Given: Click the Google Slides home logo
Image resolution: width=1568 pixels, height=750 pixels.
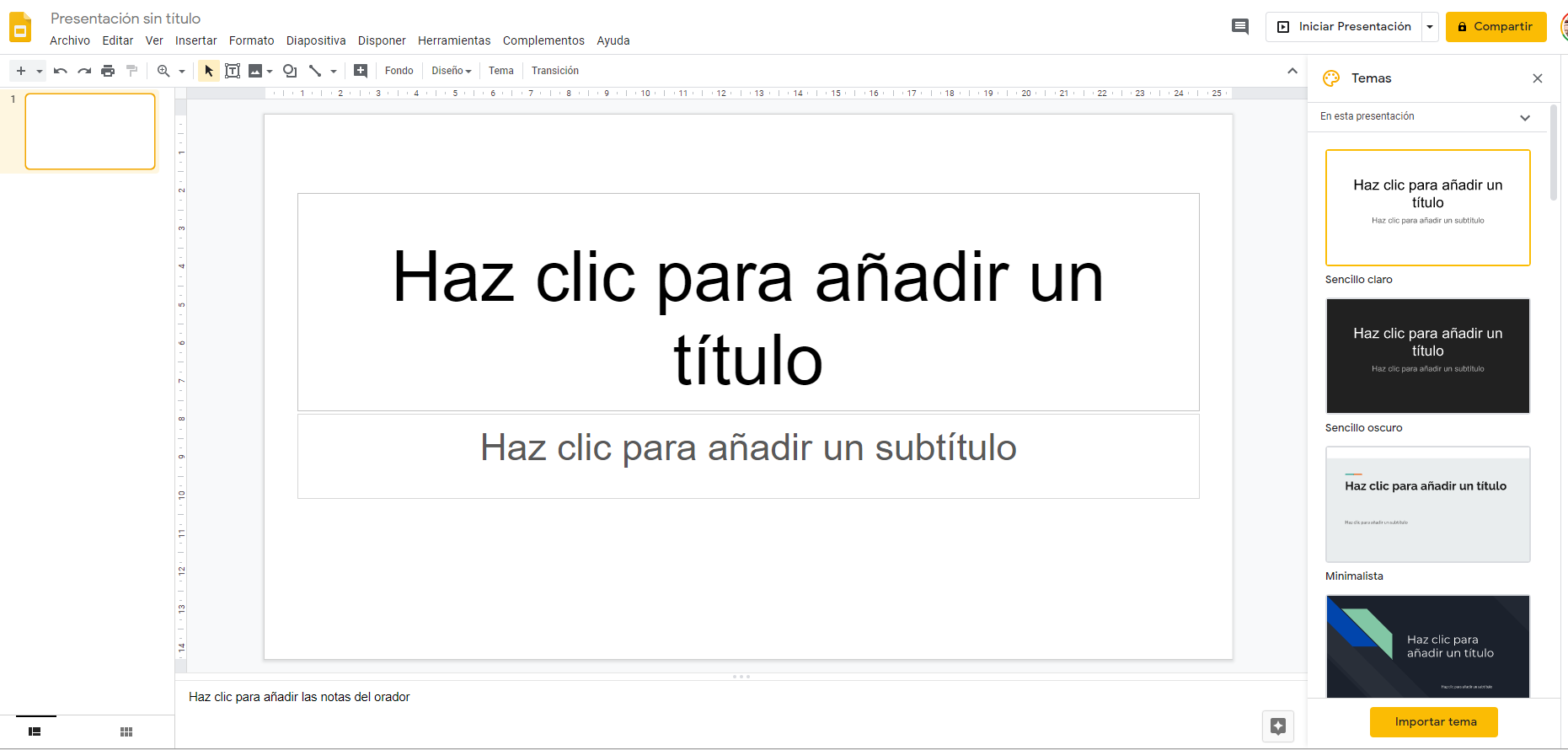Looking at the screenshot, I should click(20, 28).
